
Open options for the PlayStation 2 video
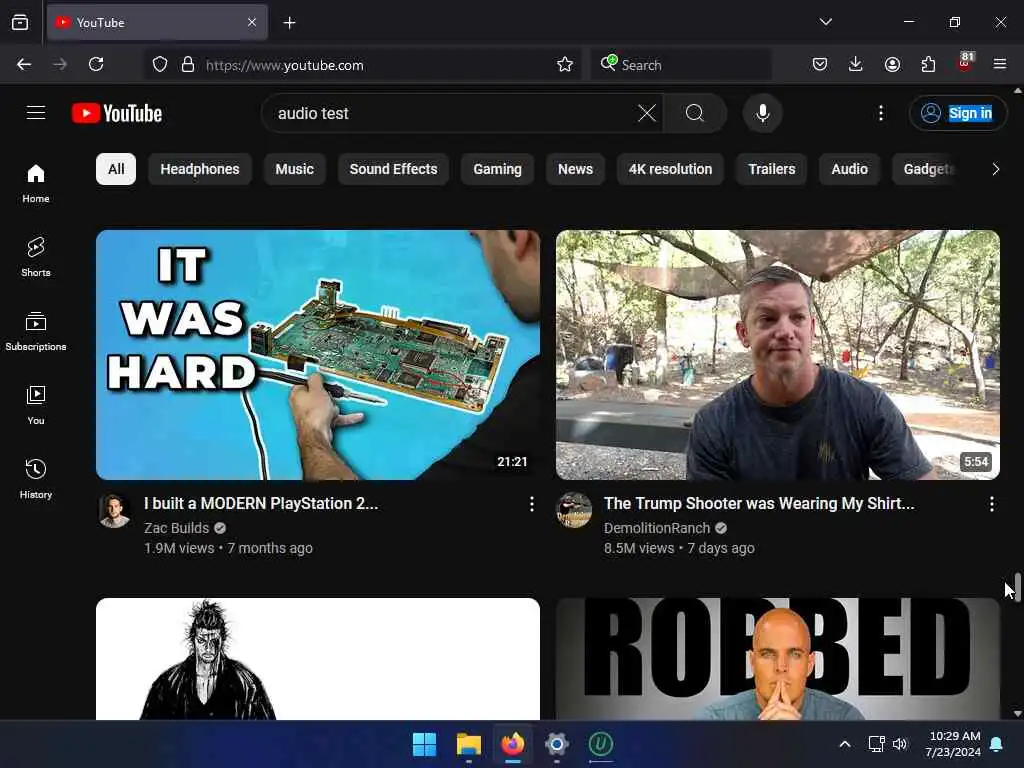point(532,504)
